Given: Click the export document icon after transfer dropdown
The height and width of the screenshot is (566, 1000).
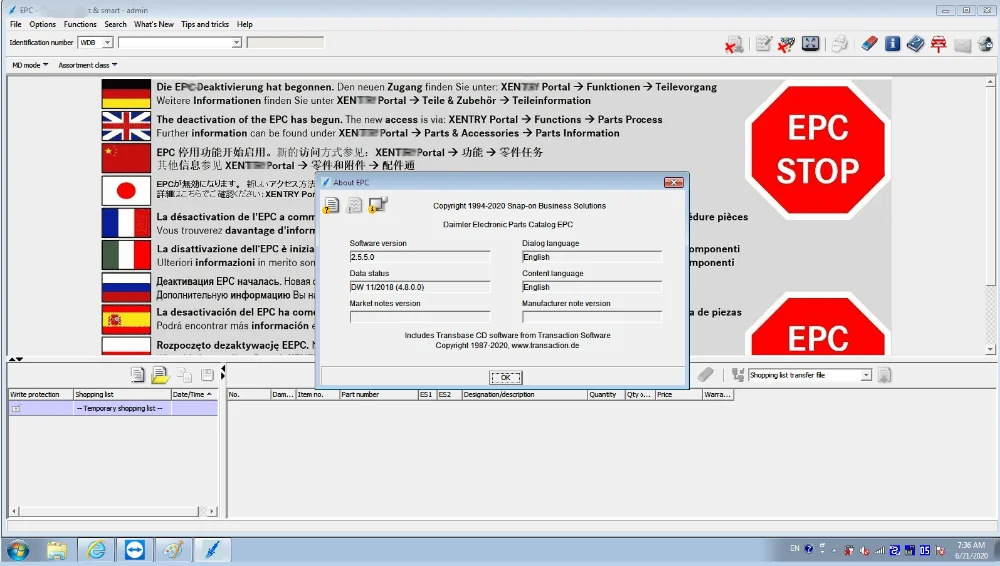Looking at the screenshot, I should pos(884,375).
